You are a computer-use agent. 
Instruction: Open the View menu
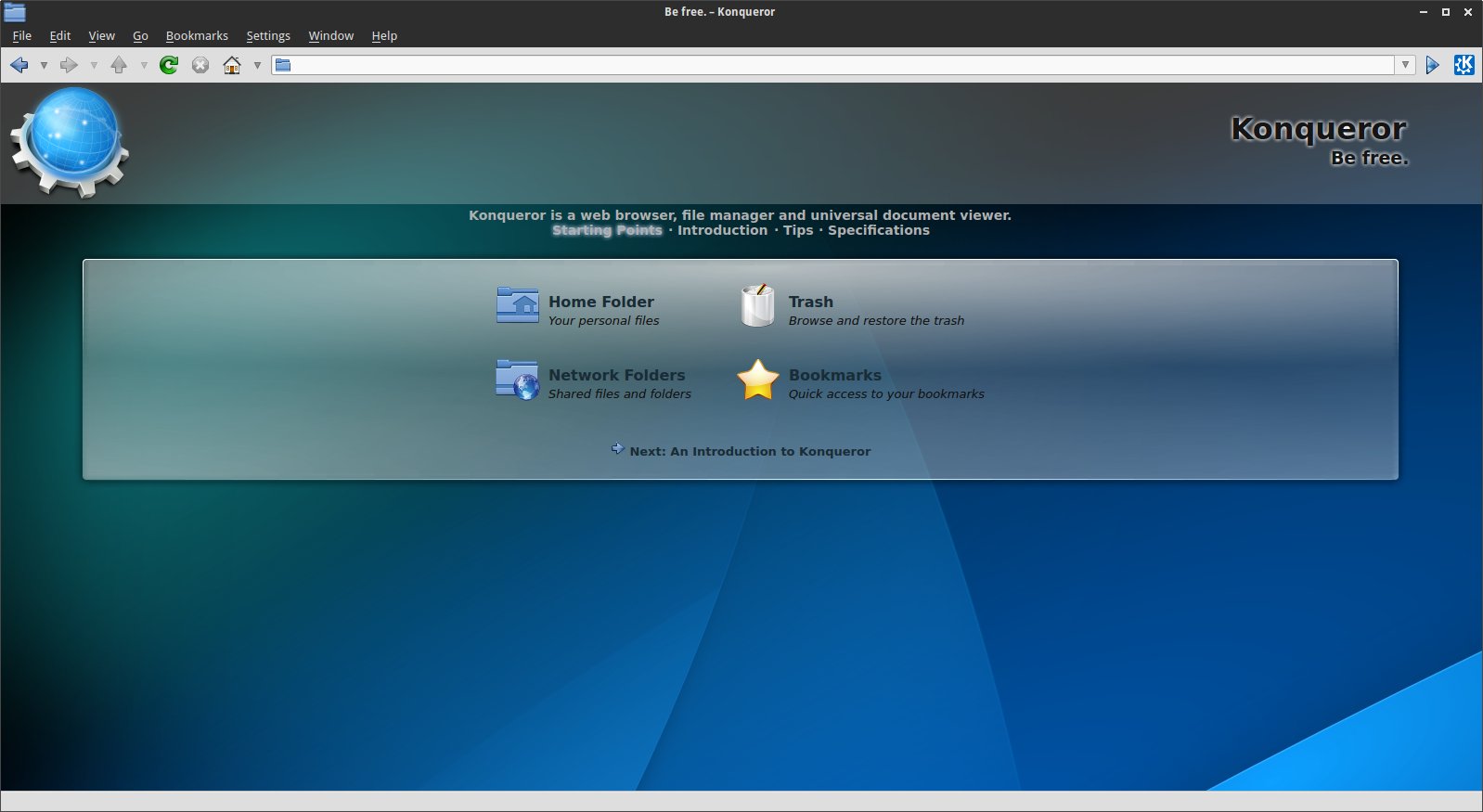102,36
